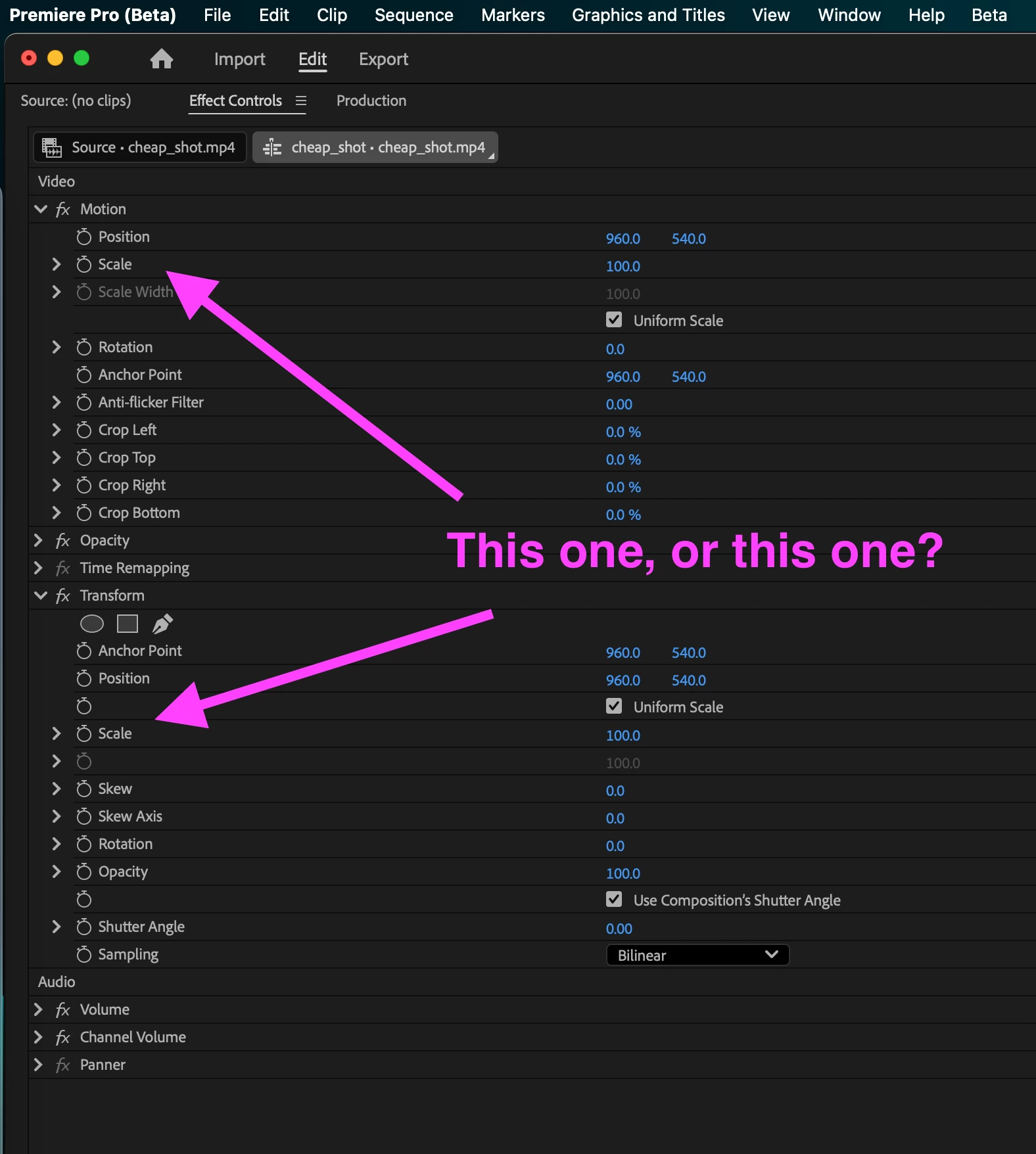Toggle Transform Scale stopwatch

[x=83, y=733]
